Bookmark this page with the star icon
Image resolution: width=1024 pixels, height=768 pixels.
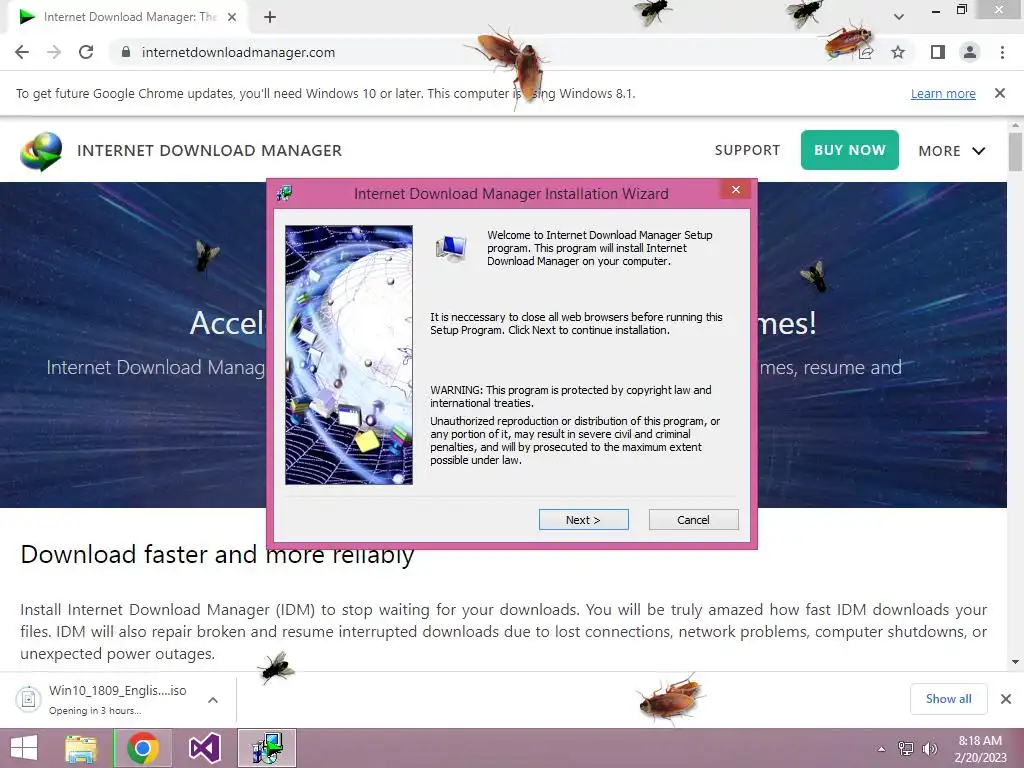coord(898,52)
